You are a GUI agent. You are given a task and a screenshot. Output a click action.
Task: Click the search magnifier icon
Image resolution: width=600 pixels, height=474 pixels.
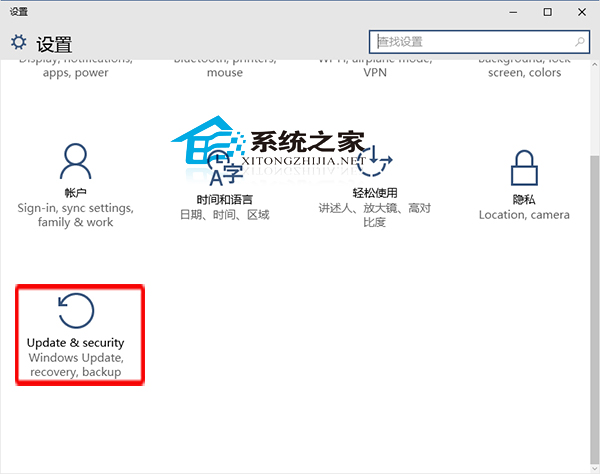click(x=580, y=42)
